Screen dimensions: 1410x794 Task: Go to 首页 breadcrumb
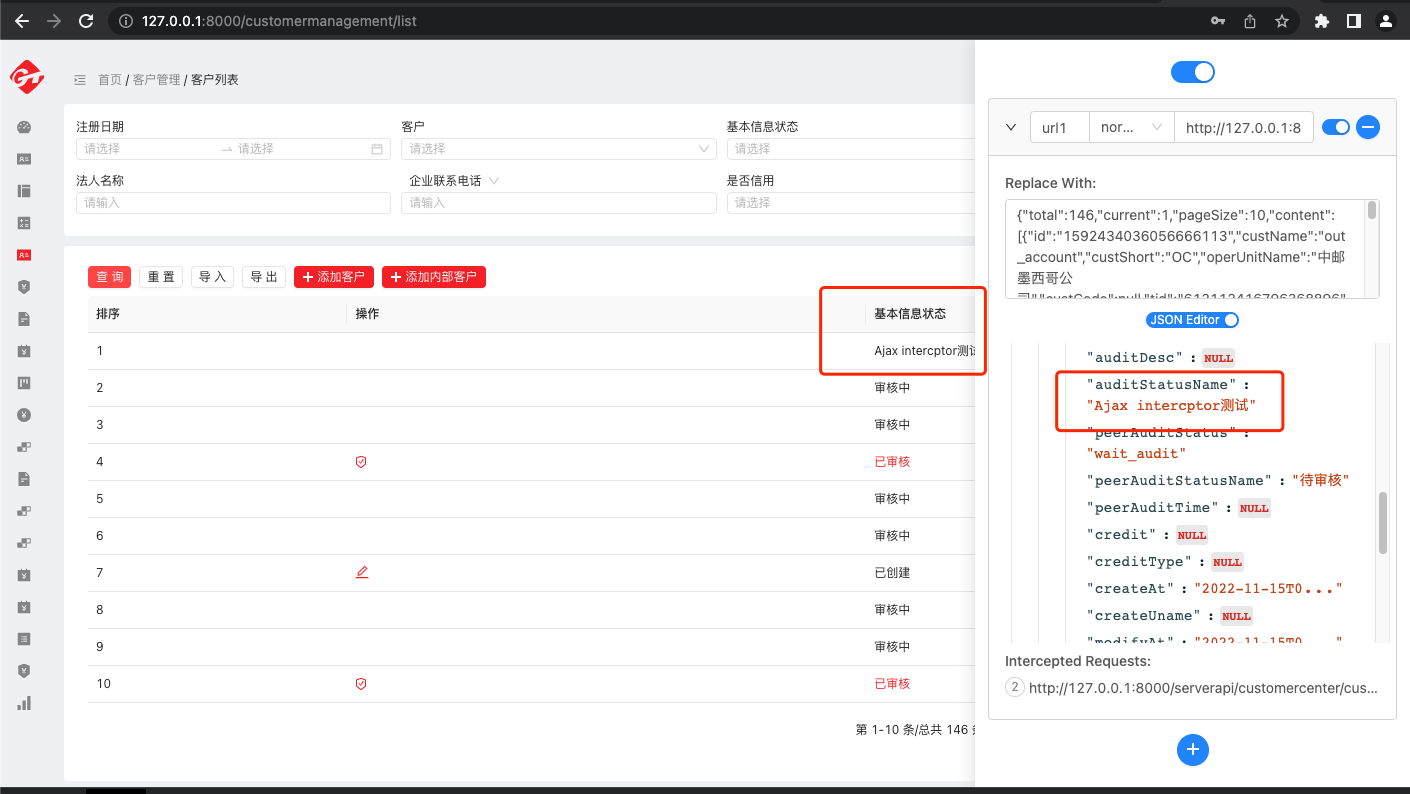pos(109,80)
